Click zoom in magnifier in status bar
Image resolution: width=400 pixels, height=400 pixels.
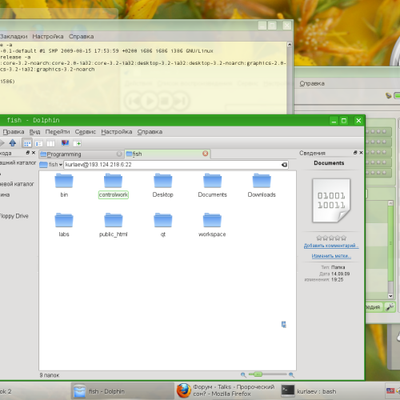click(291, 375)
